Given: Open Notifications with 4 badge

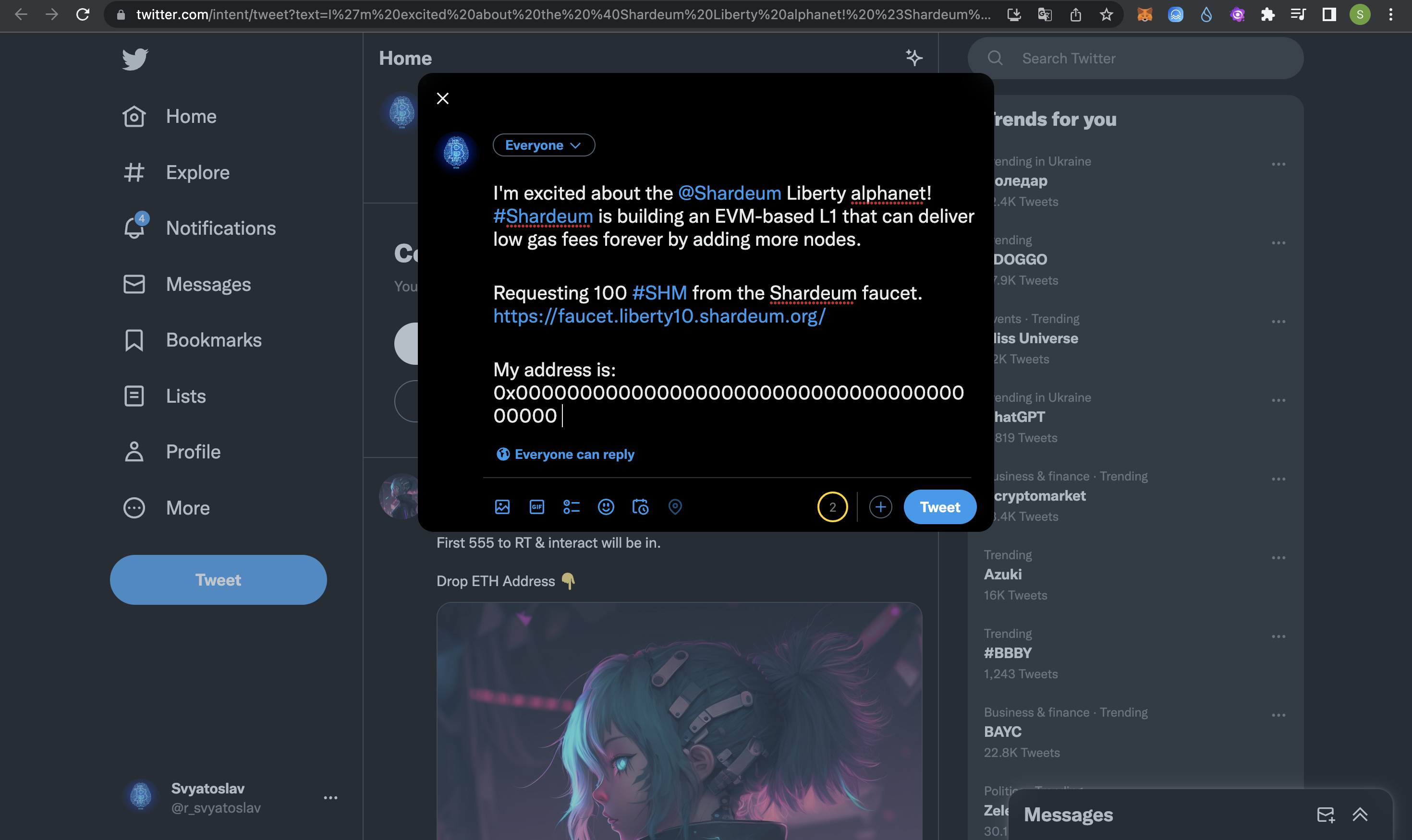Looking at the screenshot, I should (x=199, y=228).
